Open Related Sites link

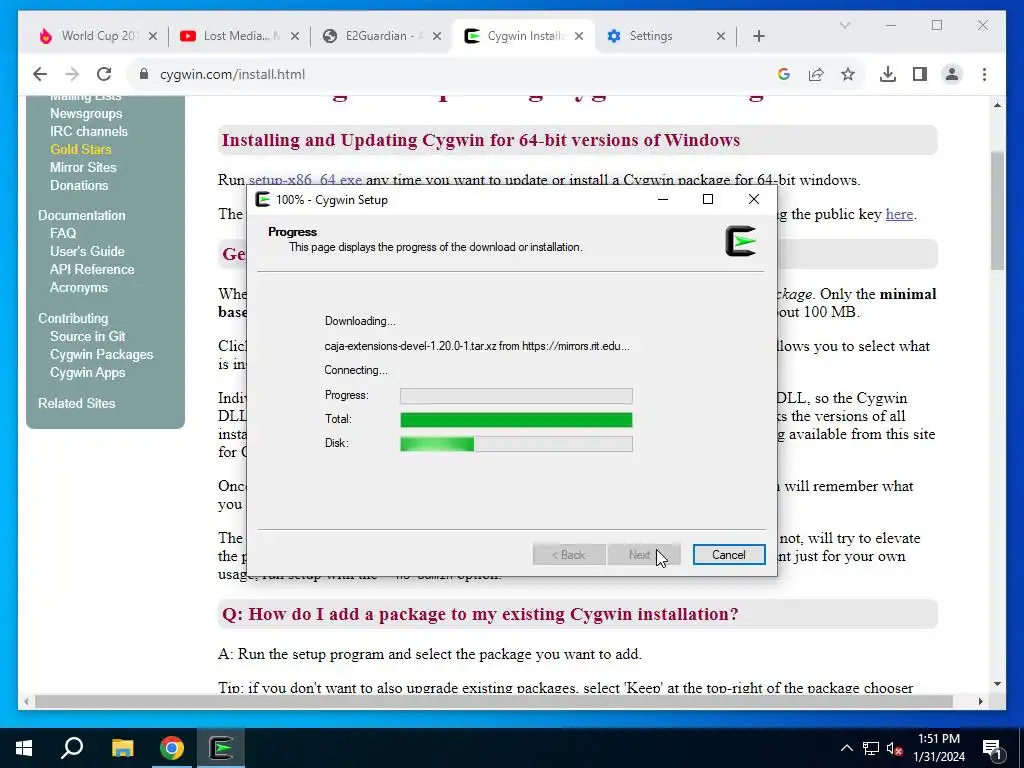(76, 404)
